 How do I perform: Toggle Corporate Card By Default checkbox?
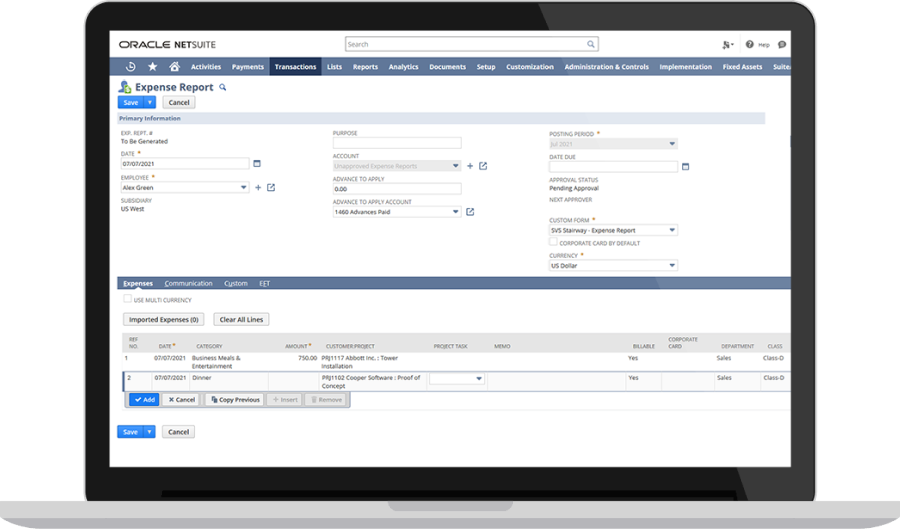[553, 242]
